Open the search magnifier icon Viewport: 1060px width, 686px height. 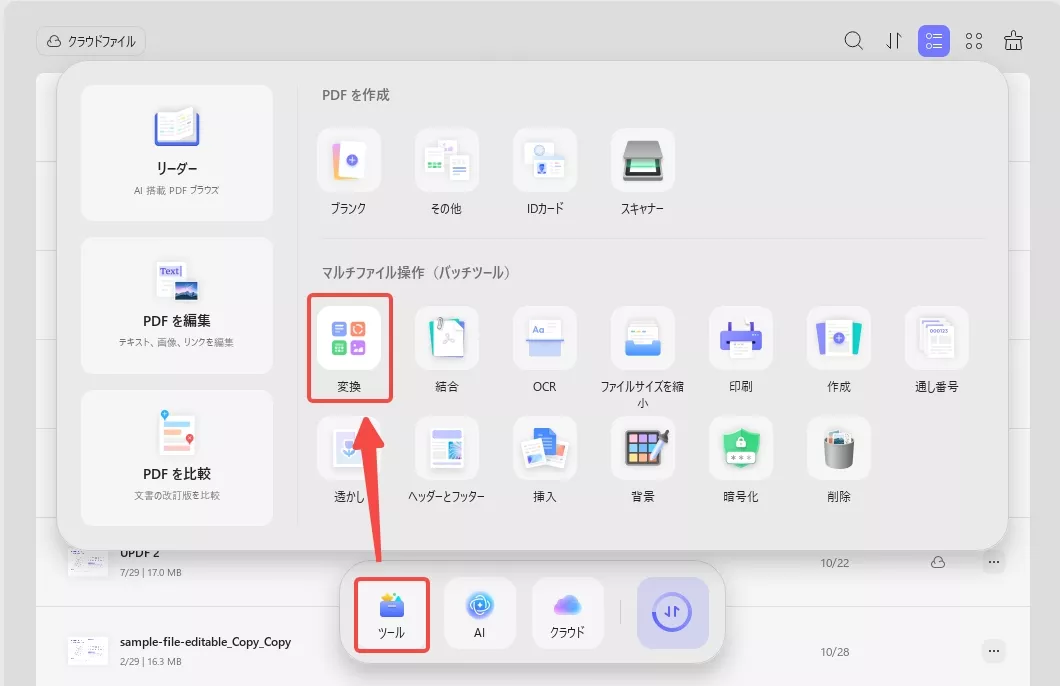(x=853, y=41)
